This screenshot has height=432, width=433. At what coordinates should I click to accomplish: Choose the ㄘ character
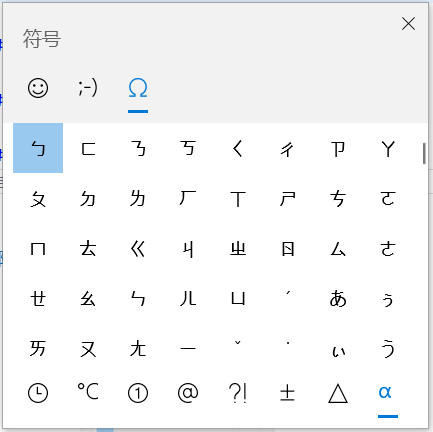coord(338,198)
